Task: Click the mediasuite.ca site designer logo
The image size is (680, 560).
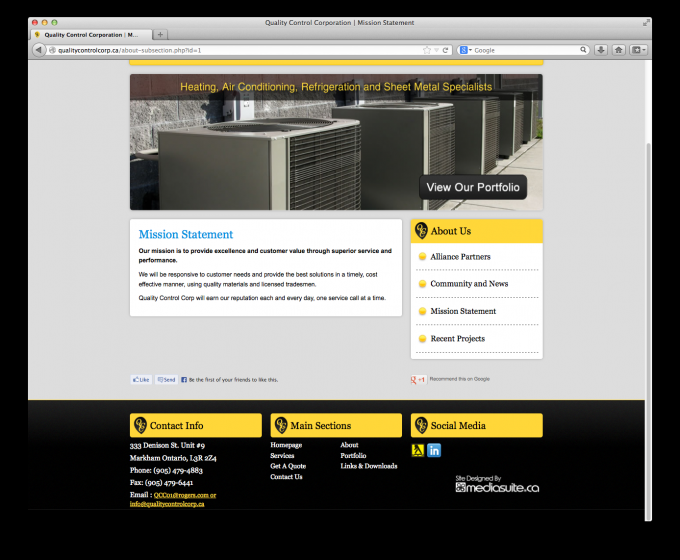Action: point(497,486)
